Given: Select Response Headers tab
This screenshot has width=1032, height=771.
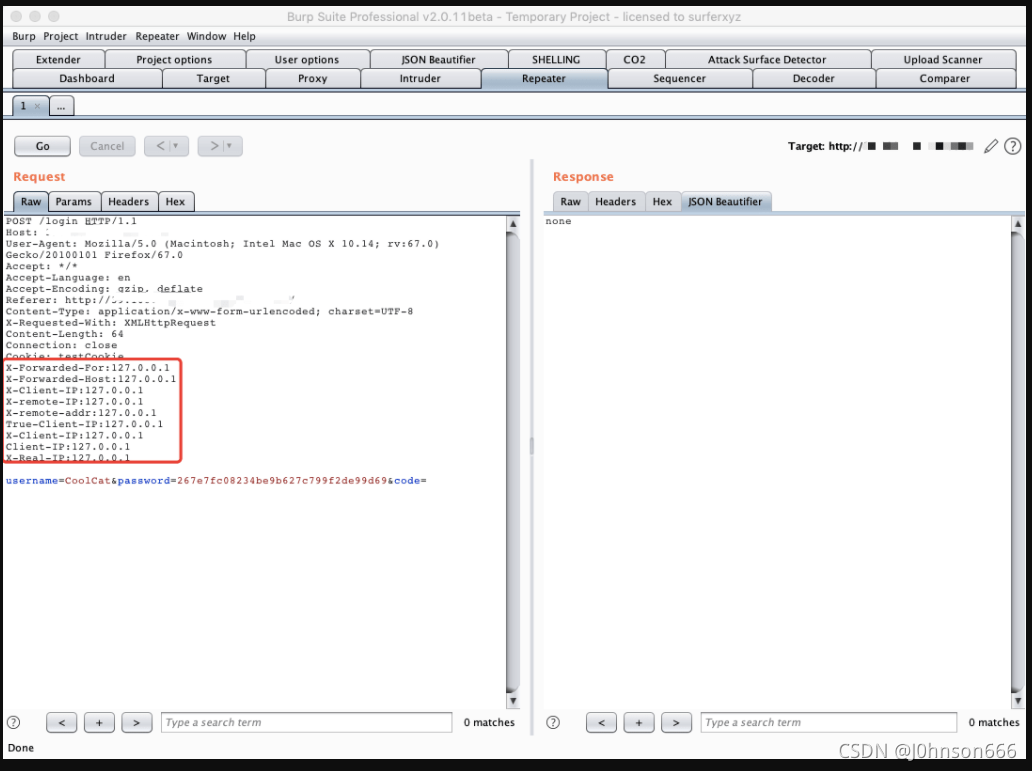Looking at the screenshot, I should click(615, 201).
